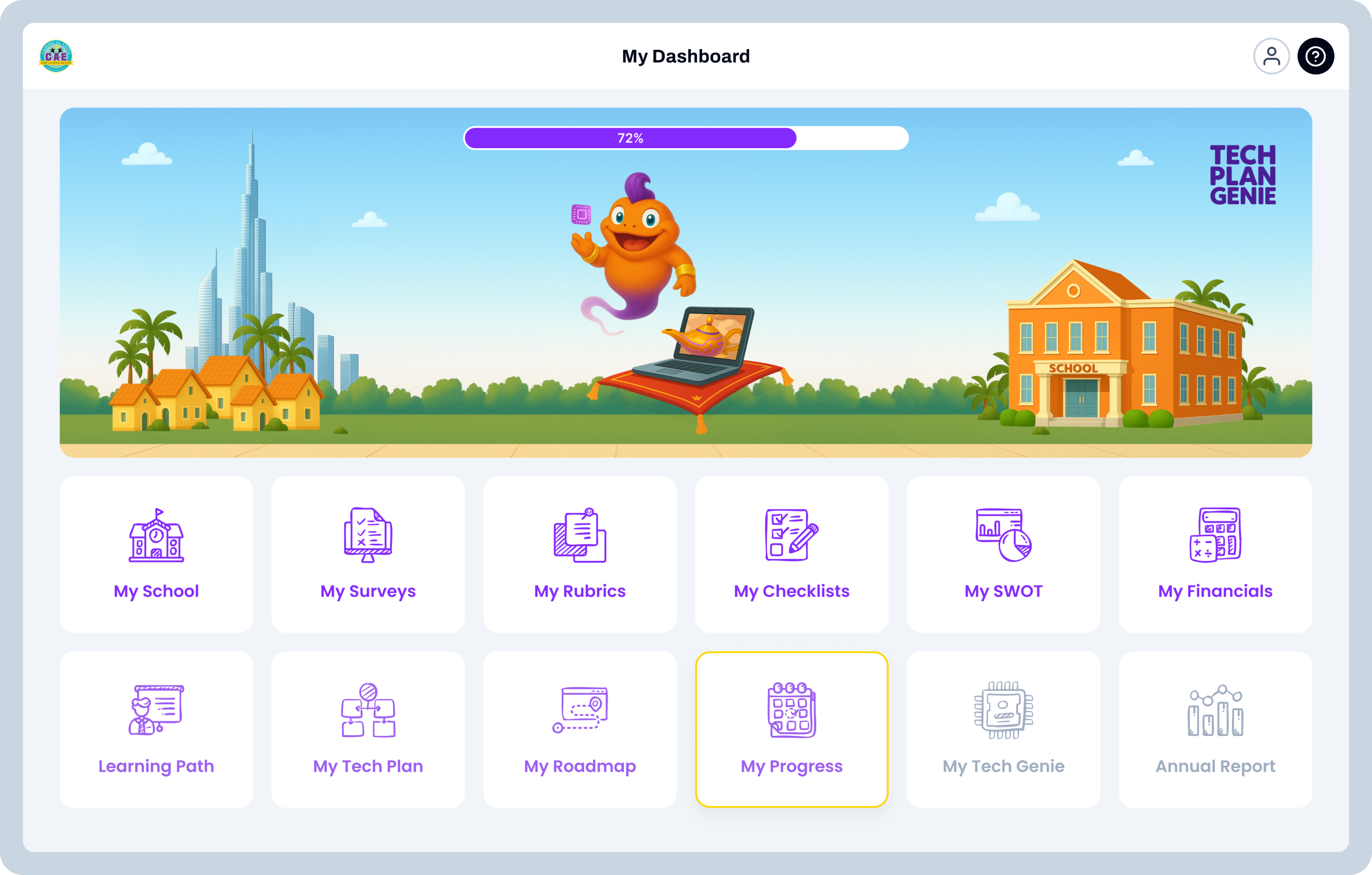Click the My Tech Genie chip icon
The image size is (1372, 875).
[x=1003, y=710]
